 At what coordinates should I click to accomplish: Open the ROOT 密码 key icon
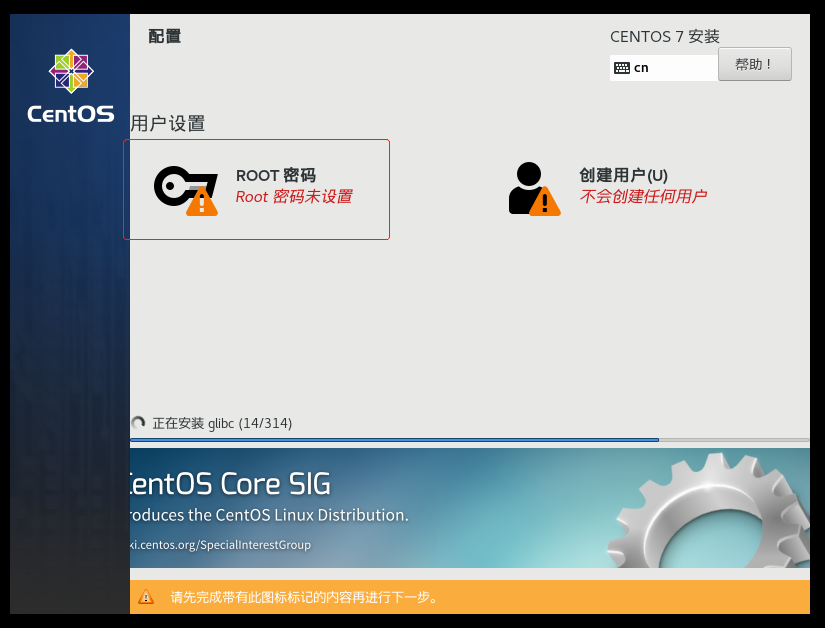coord(186,190)
